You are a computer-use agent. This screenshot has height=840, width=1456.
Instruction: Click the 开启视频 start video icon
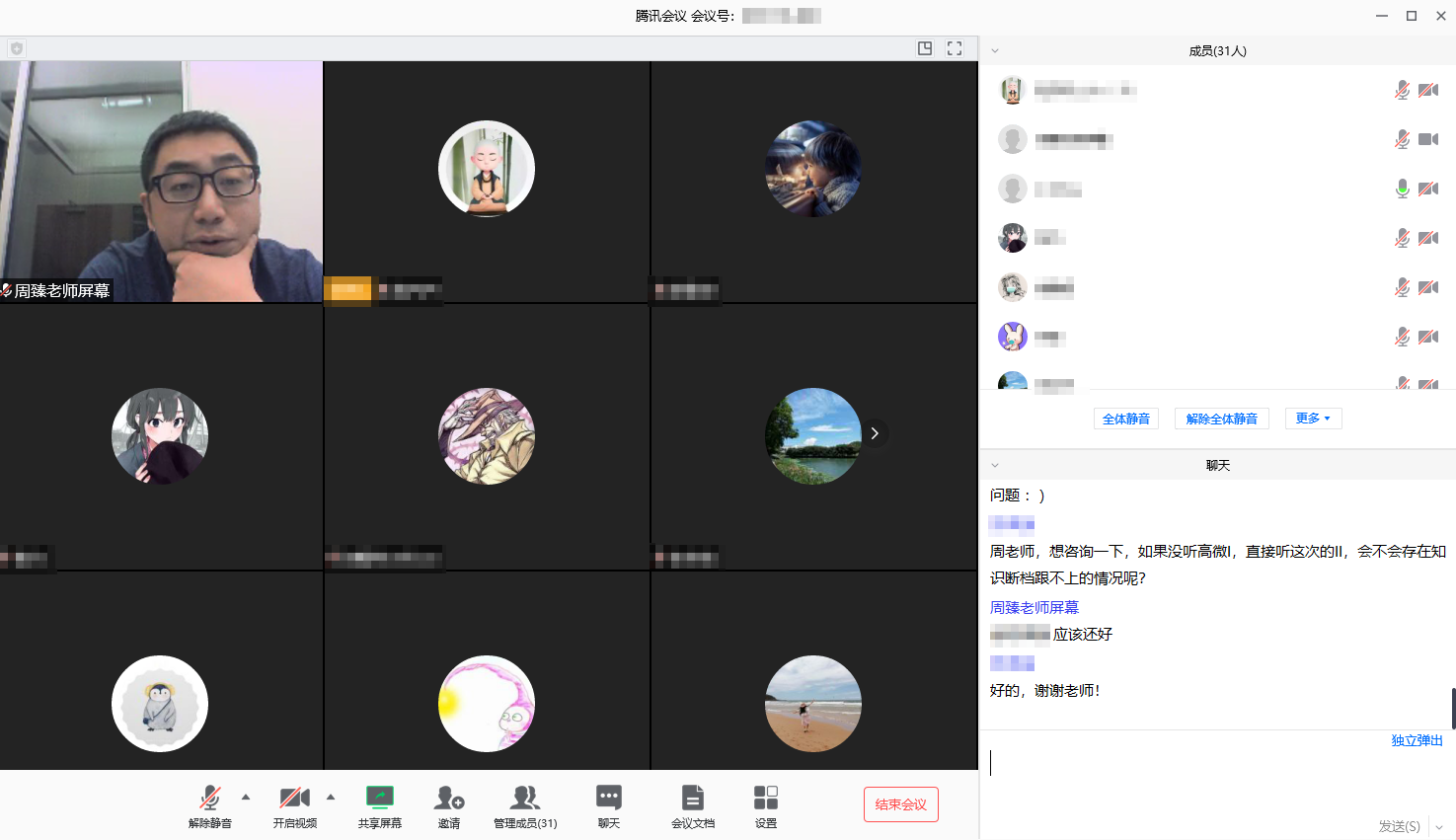293,796
